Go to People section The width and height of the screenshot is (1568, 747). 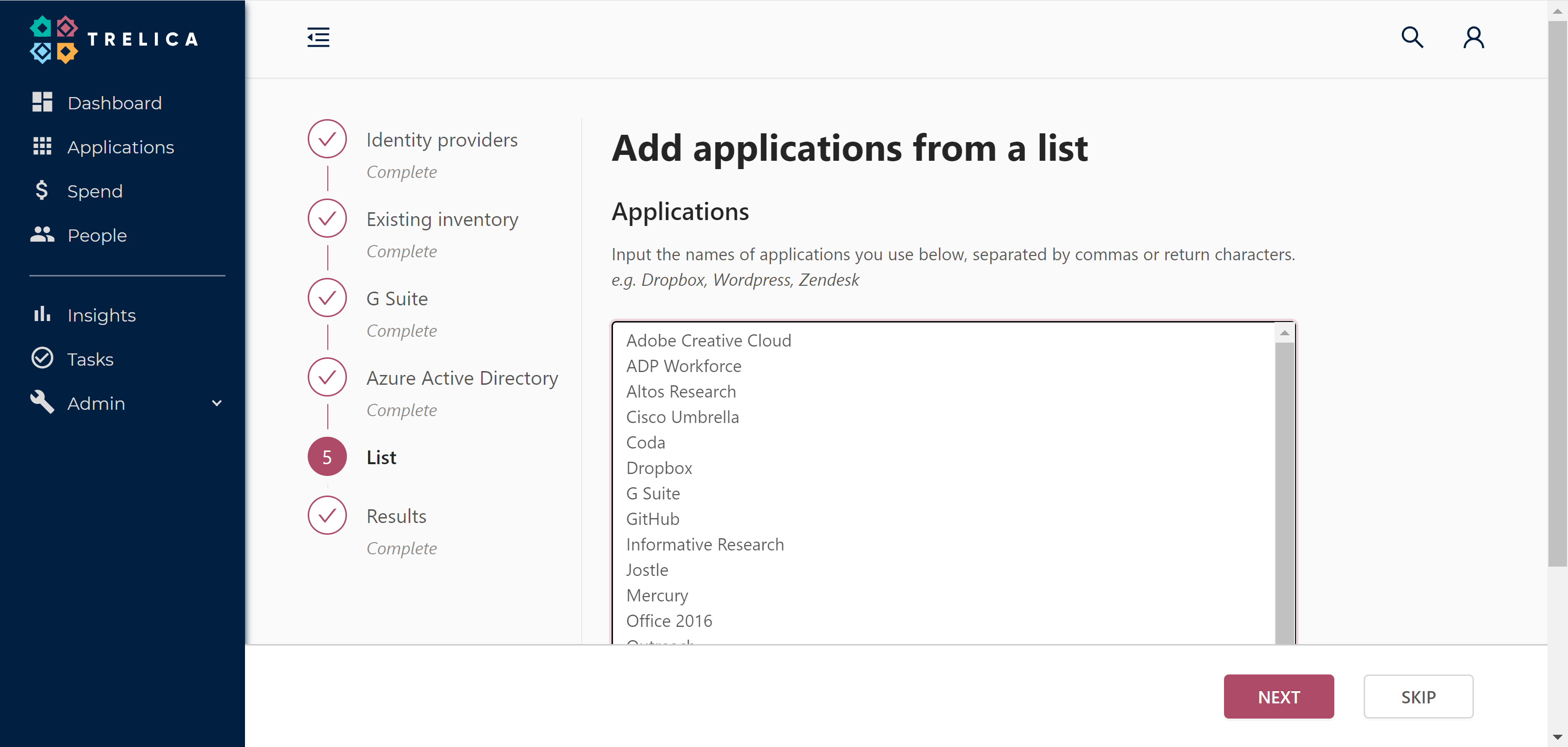(98, 235)
